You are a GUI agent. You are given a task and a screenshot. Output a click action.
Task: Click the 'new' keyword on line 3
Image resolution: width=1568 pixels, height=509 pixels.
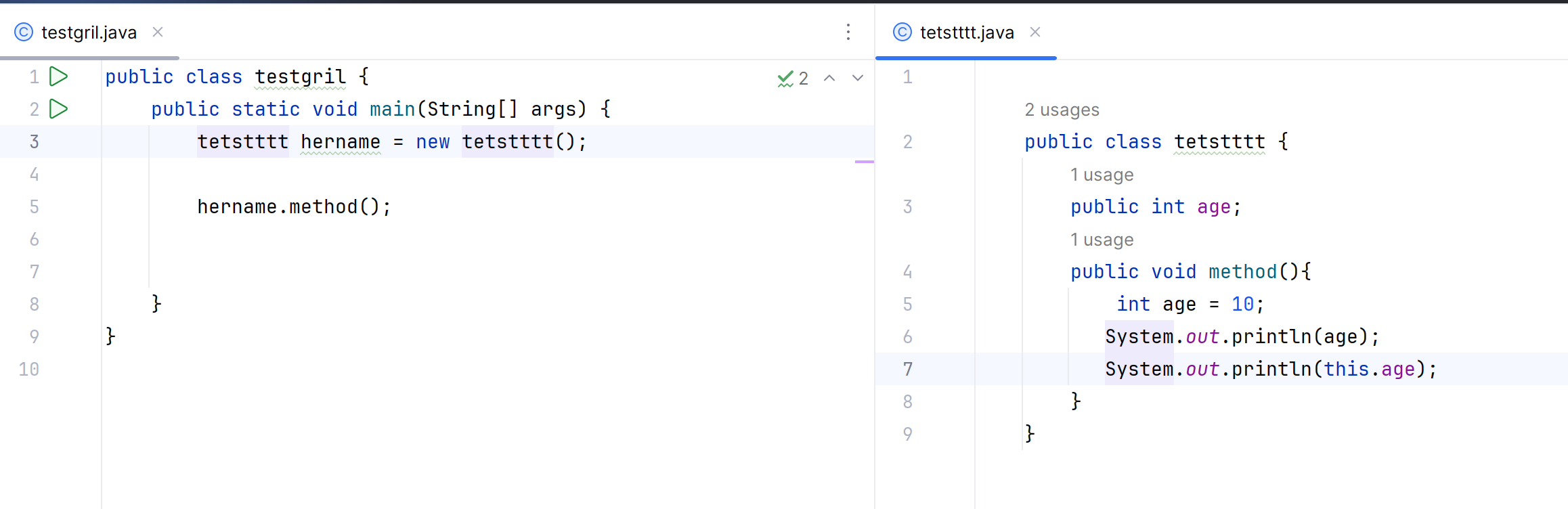pos(433,141)
